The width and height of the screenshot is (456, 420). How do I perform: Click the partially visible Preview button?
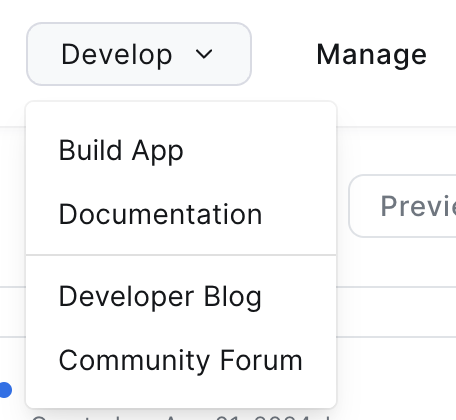point(402,206)
